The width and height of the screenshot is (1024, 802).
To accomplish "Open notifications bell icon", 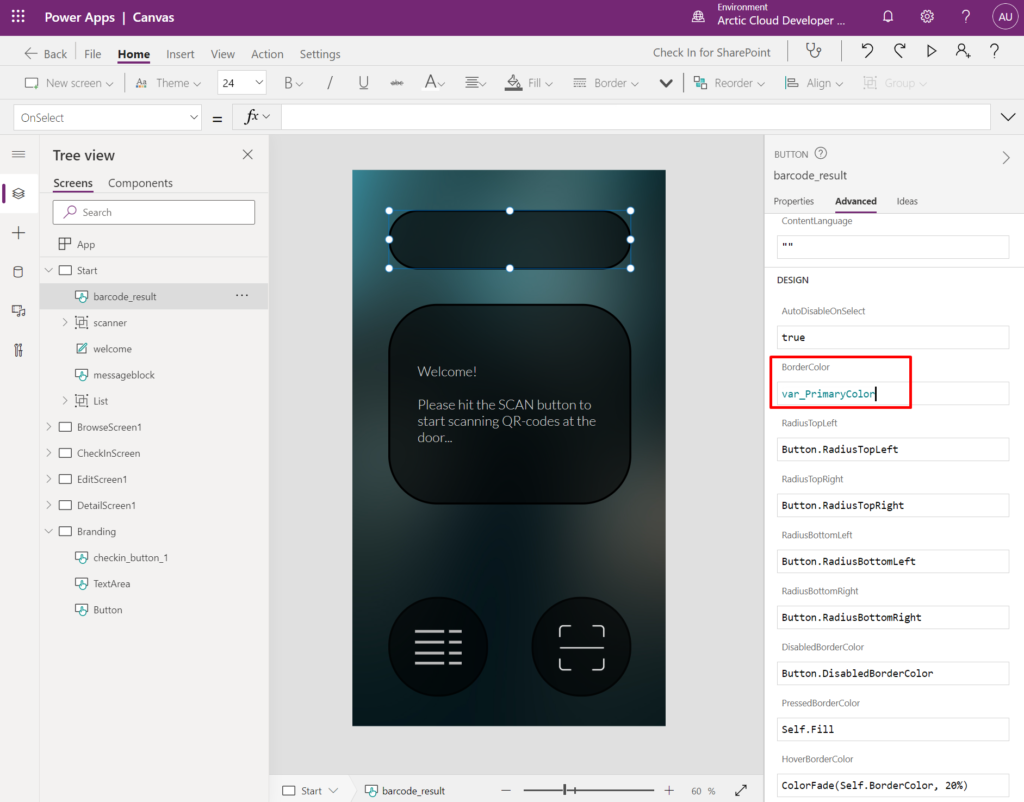I will pyautogui.click(x=888, y=16).
